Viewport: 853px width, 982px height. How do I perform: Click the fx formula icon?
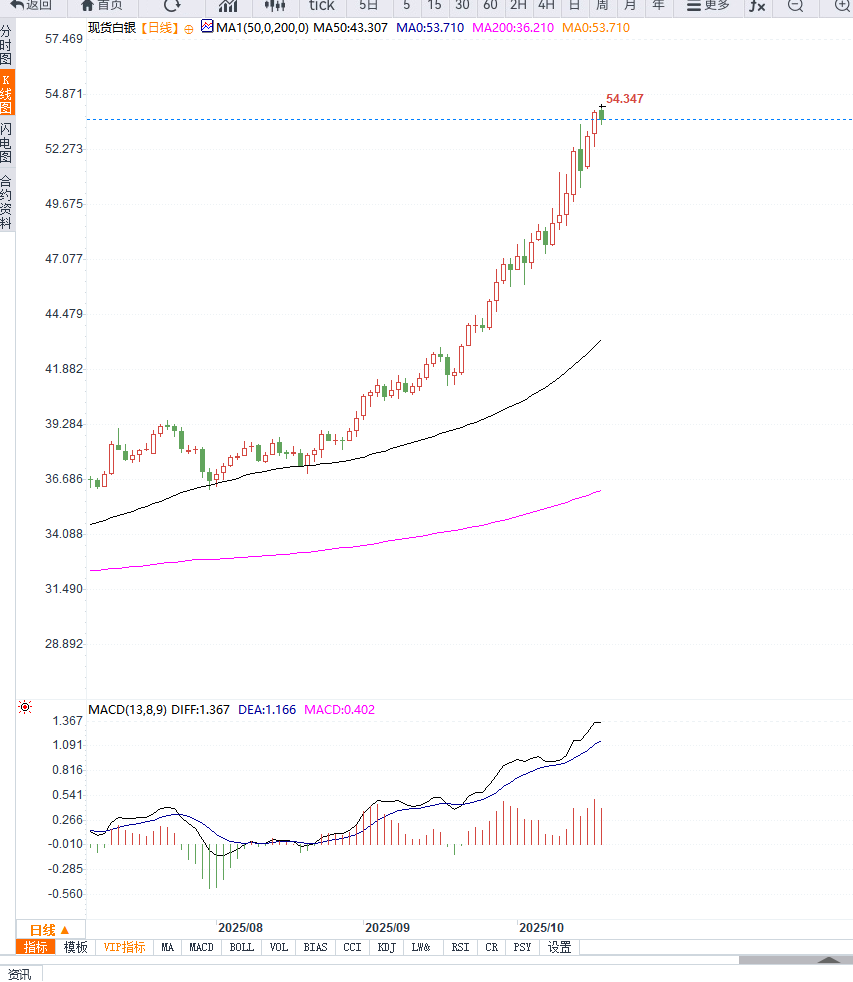[757, 6]
